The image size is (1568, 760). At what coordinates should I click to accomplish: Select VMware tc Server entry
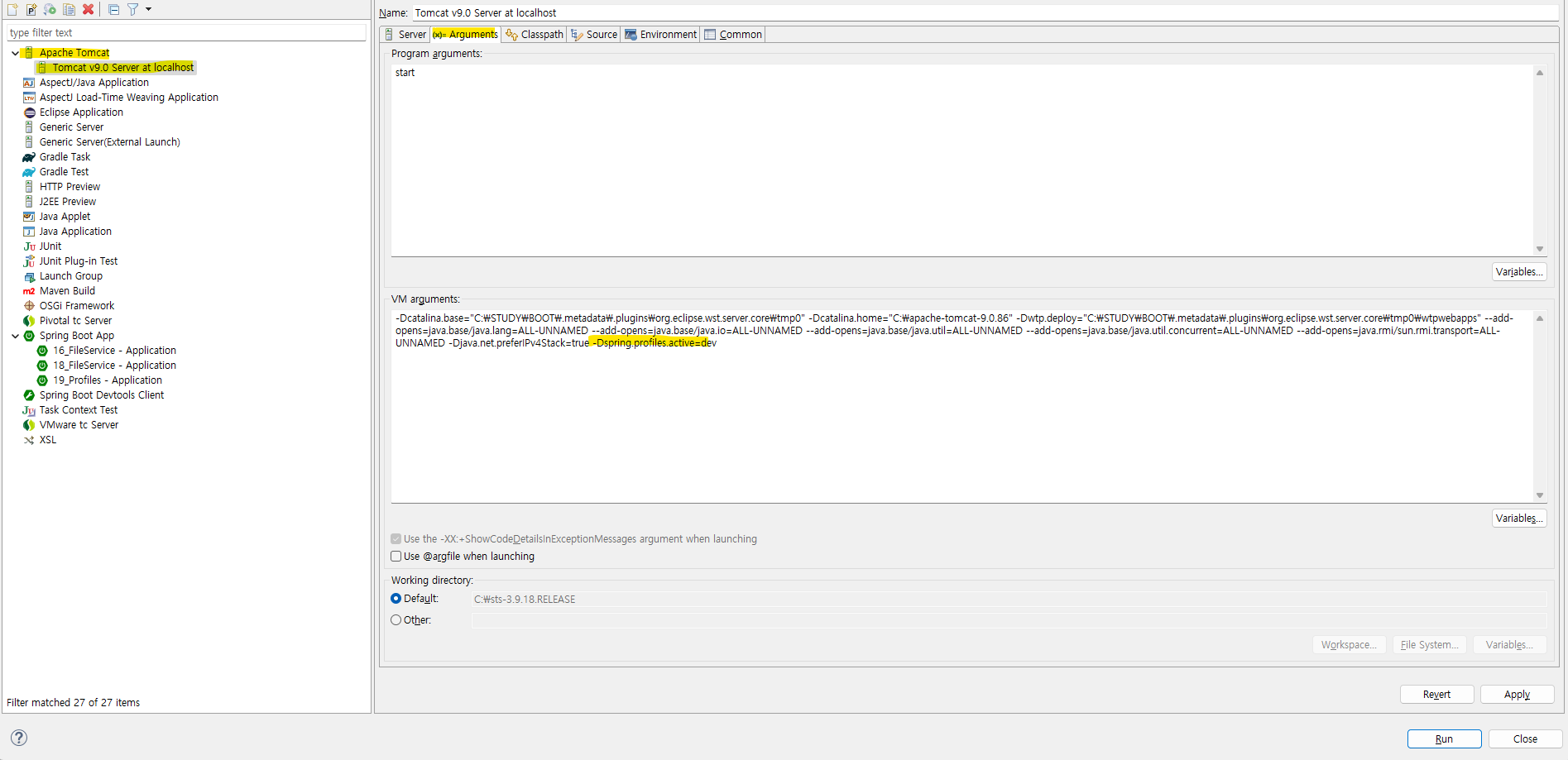[79, 425]
